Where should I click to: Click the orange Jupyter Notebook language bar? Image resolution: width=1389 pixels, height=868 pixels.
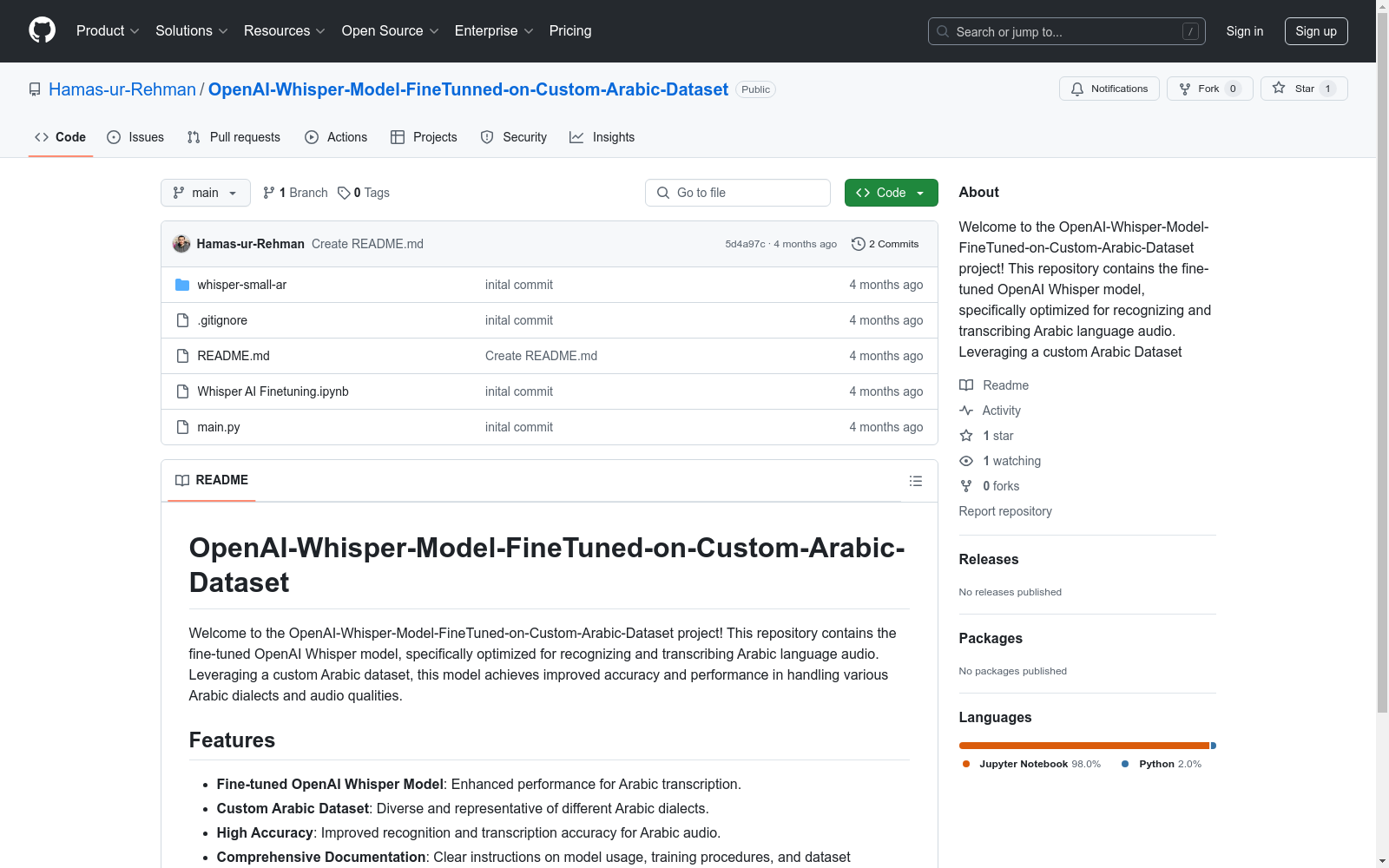pyautogui.click(x=1084, y=746)
